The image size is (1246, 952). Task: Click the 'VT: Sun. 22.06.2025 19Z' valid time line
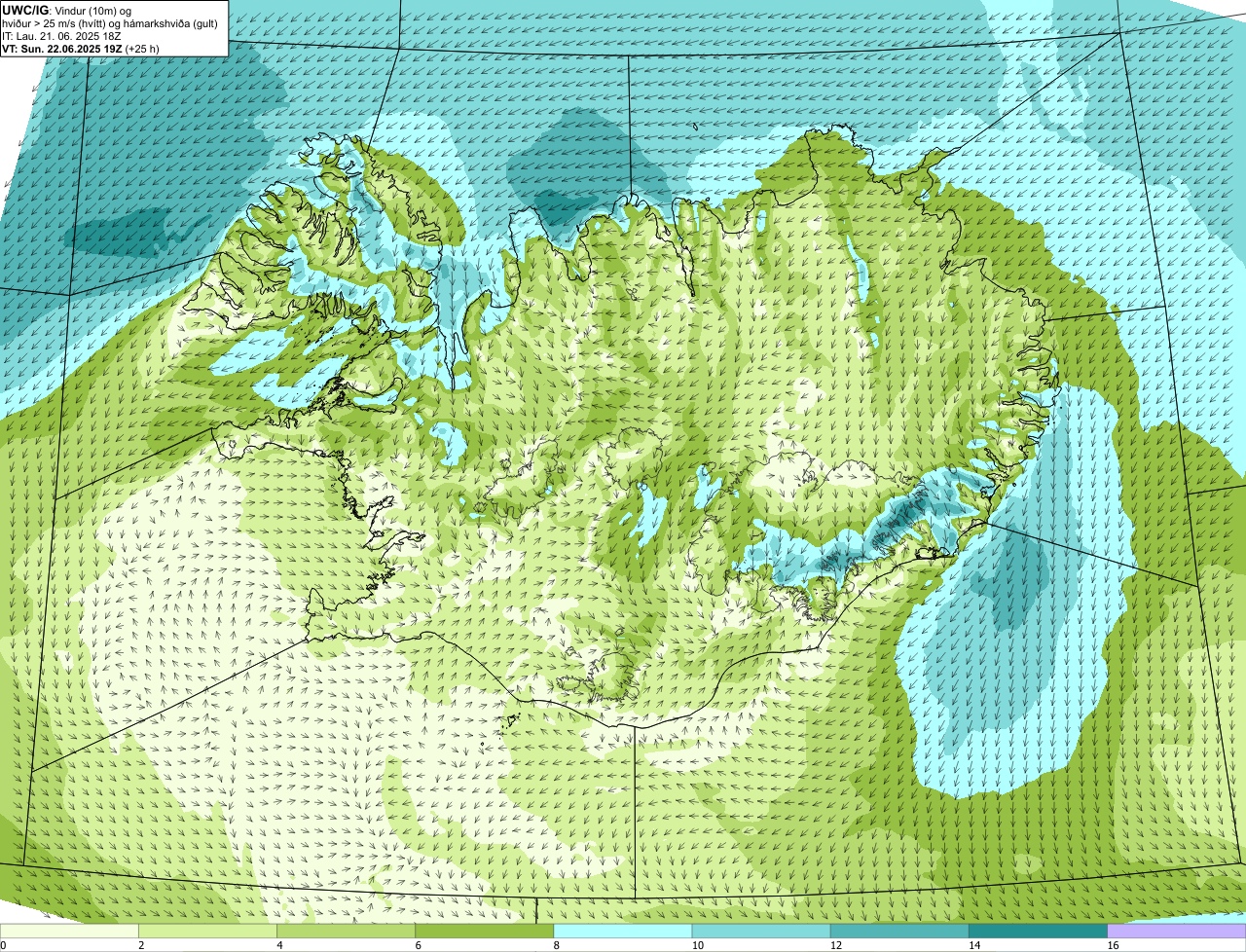[x=81, y=48]
